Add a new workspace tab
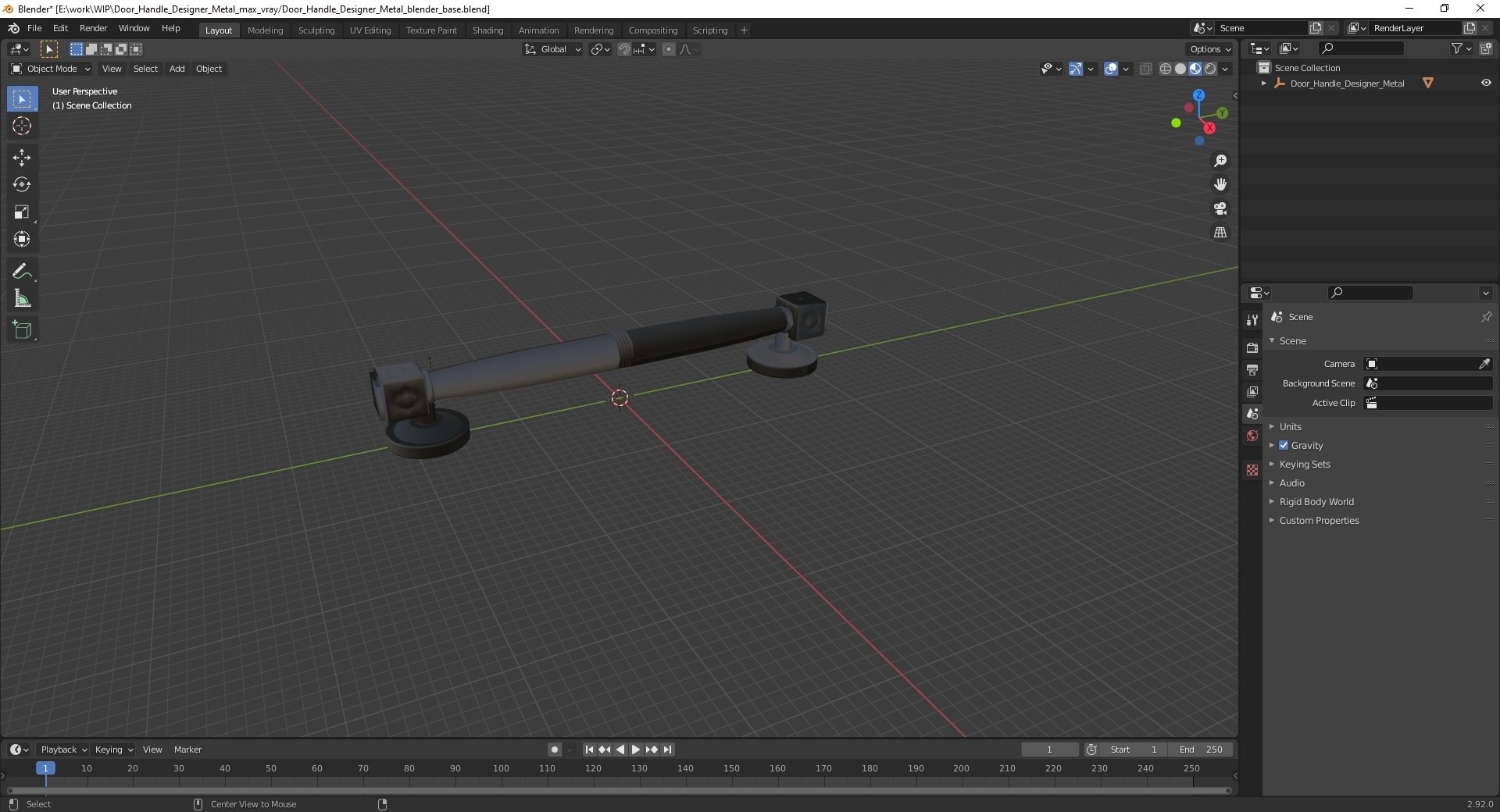 point(744,30)
